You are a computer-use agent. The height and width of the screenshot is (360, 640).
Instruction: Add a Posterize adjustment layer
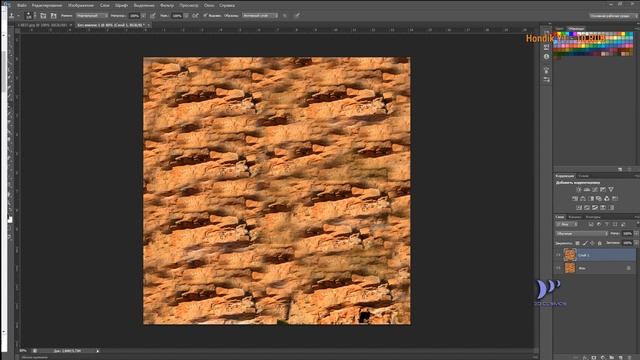587,207
